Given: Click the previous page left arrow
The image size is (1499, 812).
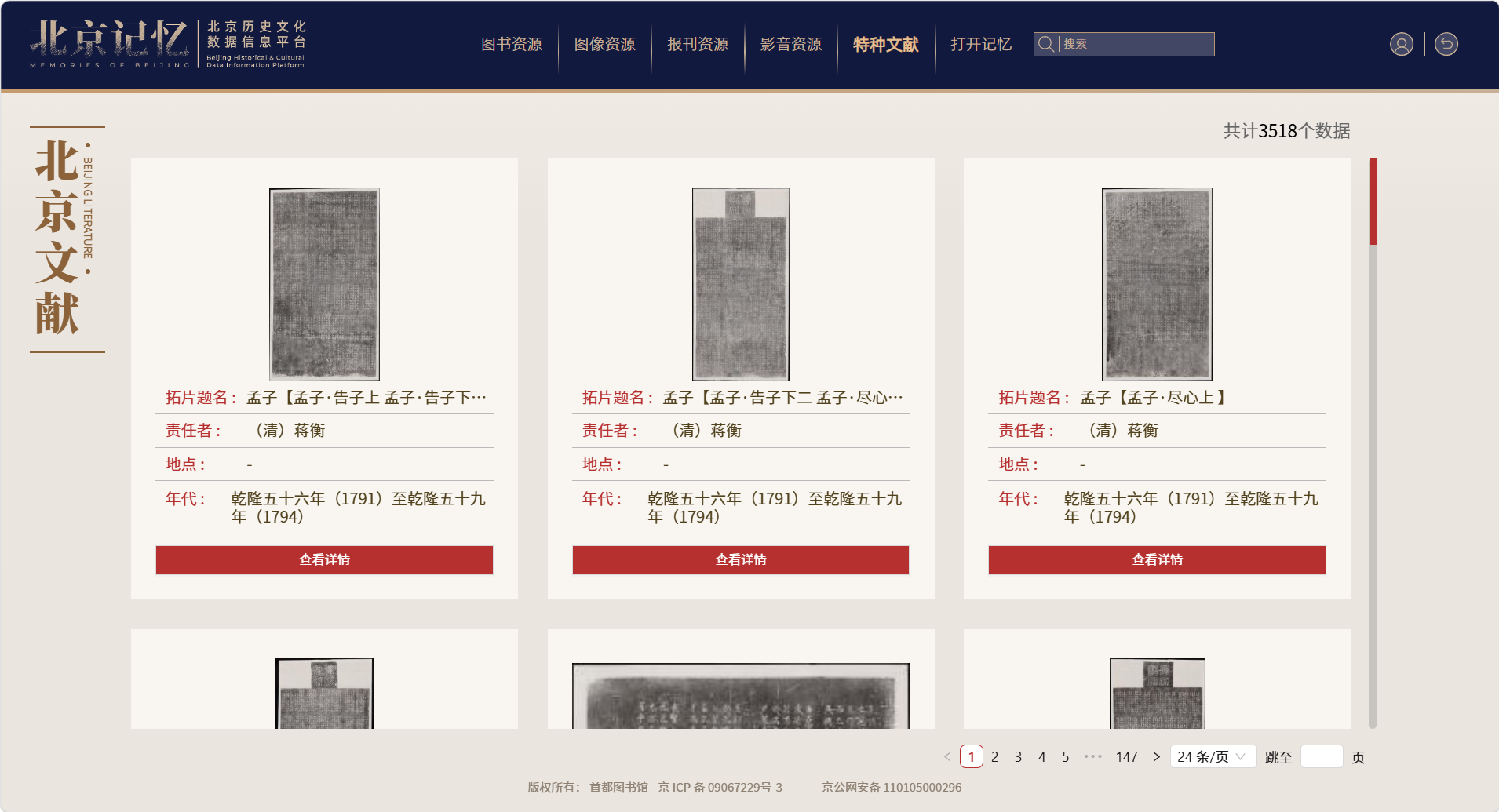Looking at the screenshot, I should [x=947, y=756].
